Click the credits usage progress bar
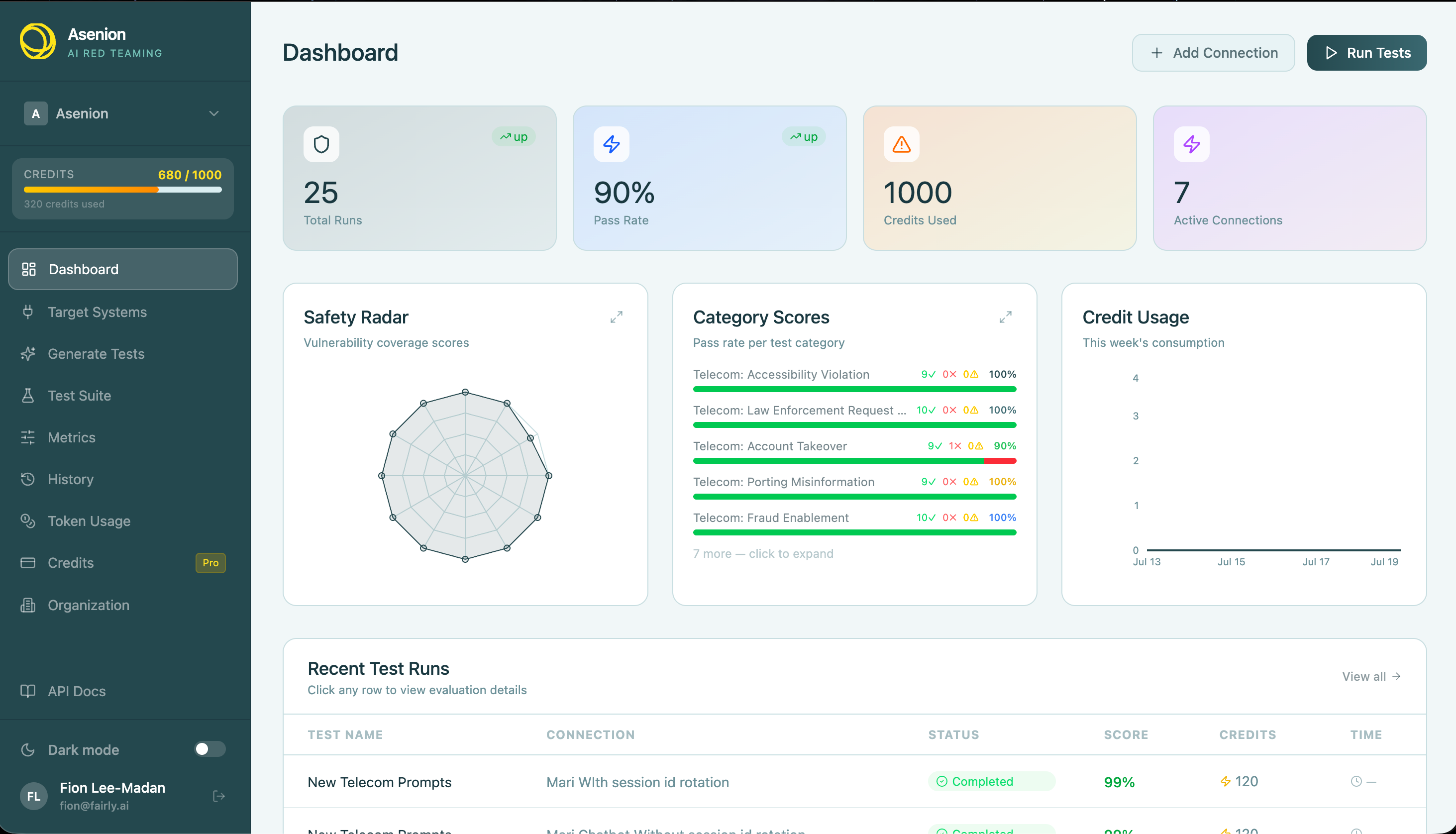This screenshot has height=834, width=1456. point(122,190)
